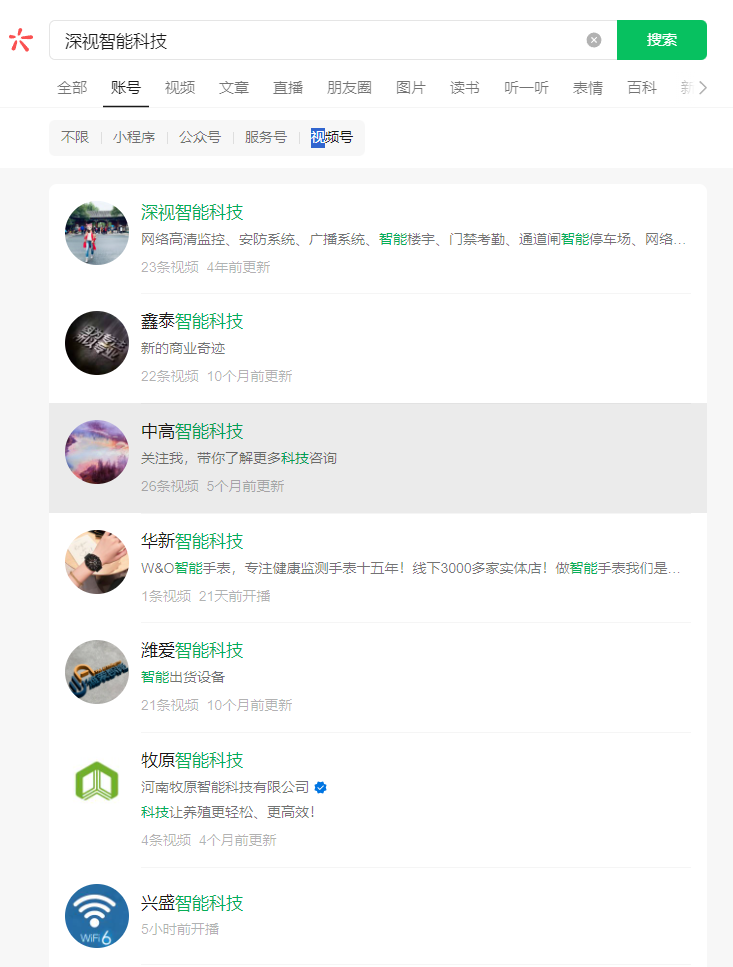Click the text 1条视频 21天前开播
Image resolution: width=733 pixels, height=967 pixels.
[x=205, y=596]
